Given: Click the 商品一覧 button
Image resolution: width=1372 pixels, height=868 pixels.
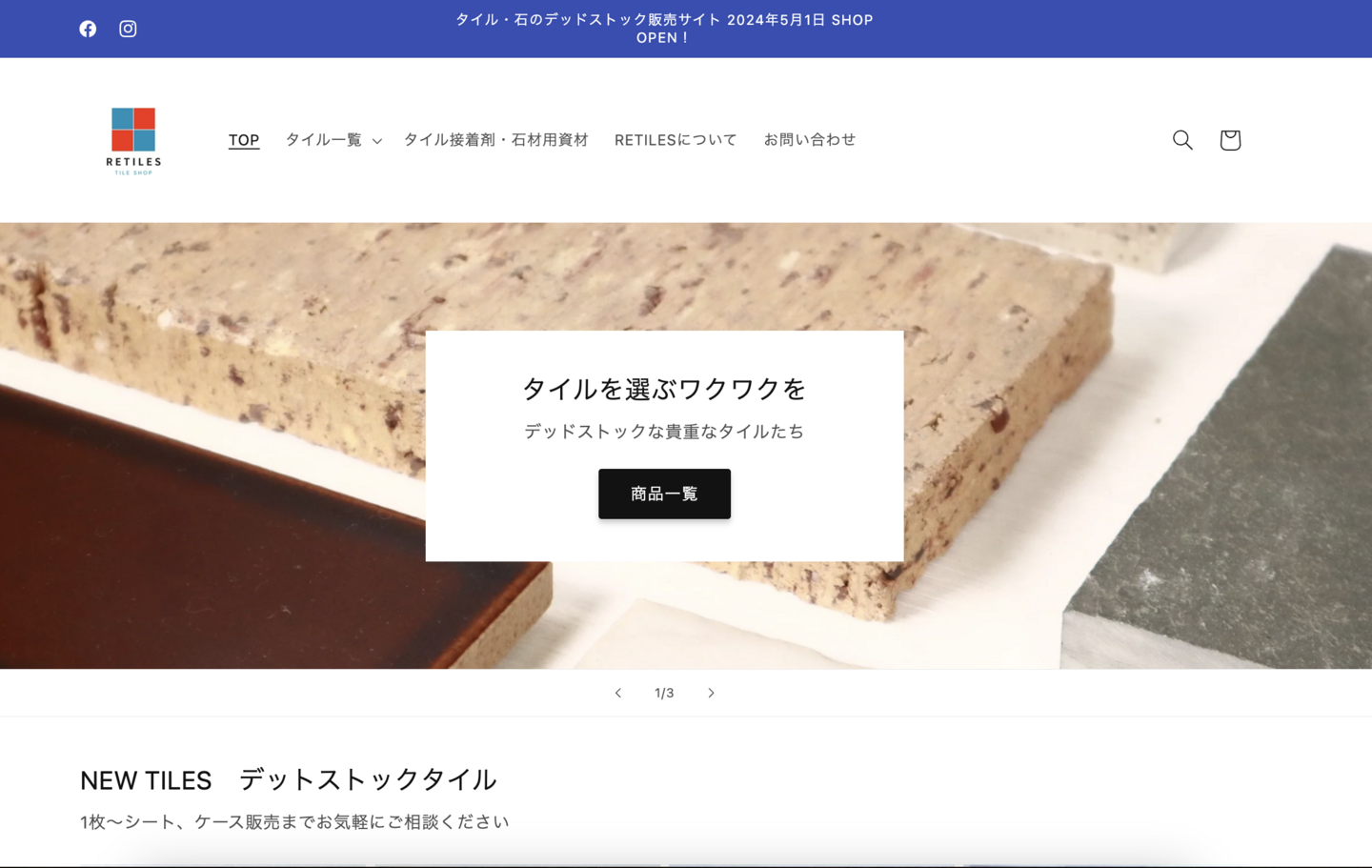Looking at the screenshot, I should 664,494.
